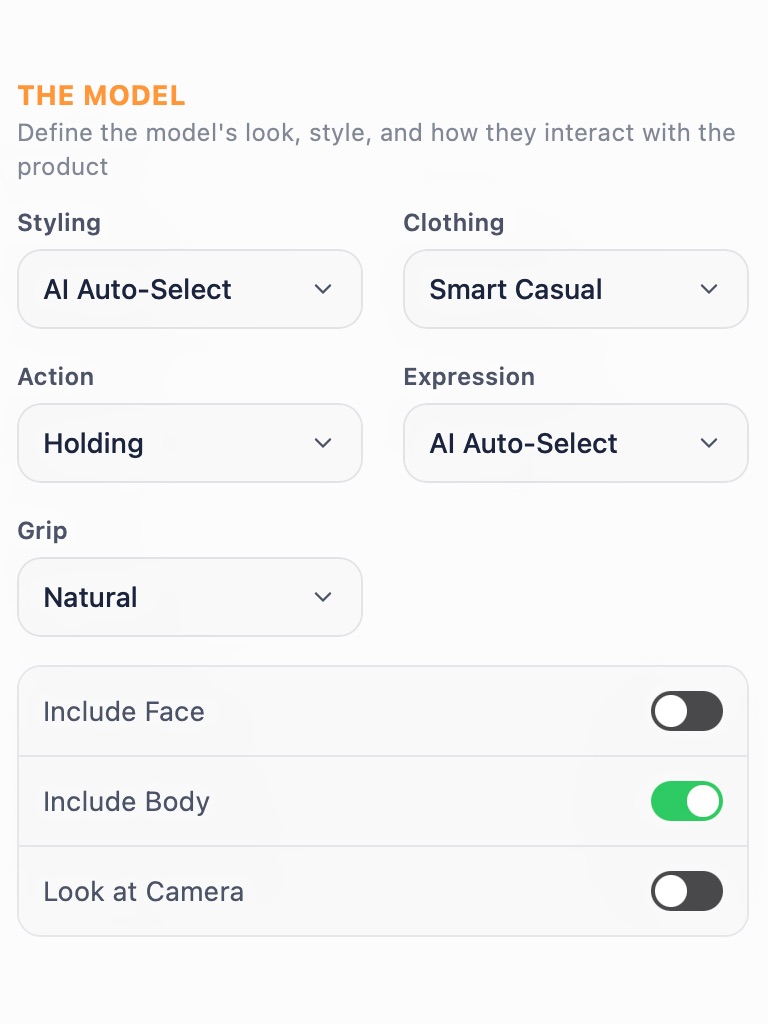Viewport: 768px width, 1024px height.
Task: Click the chevron arrow in the Grip field
Action: pos(322,597)
